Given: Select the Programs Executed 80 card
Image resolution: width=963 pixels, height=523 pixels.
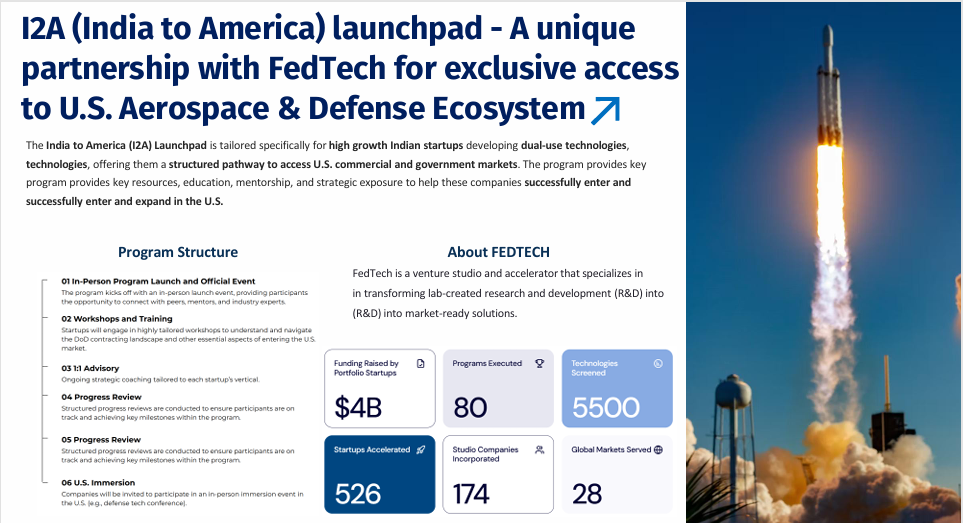Looking at the screenshot, I should (x=498, y=389).
